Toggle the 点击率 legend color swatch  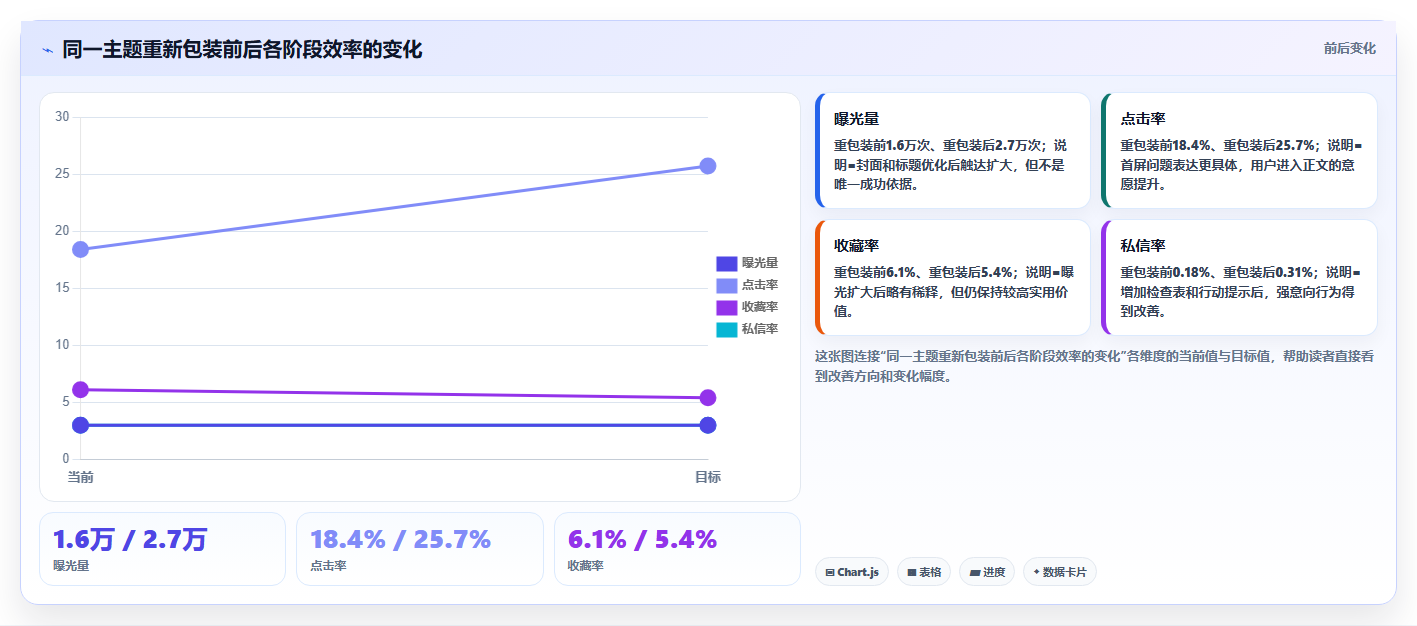726,286
